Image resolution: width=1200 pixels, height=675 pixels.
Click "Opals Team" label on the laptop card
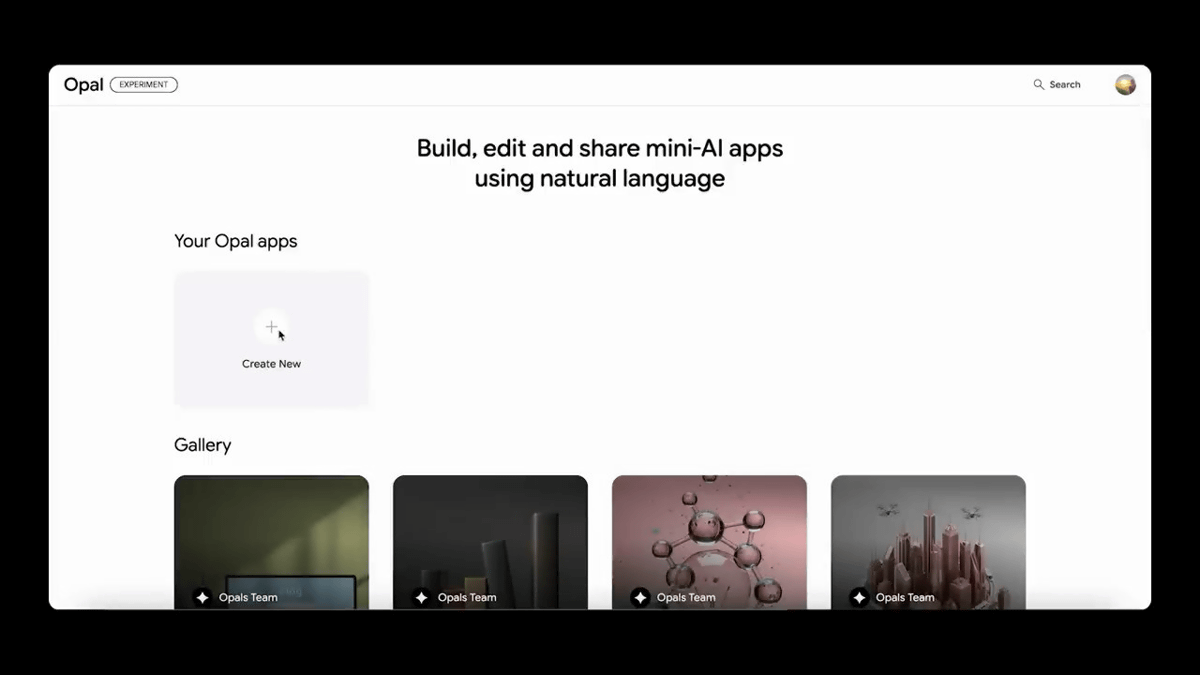point(248,598)
